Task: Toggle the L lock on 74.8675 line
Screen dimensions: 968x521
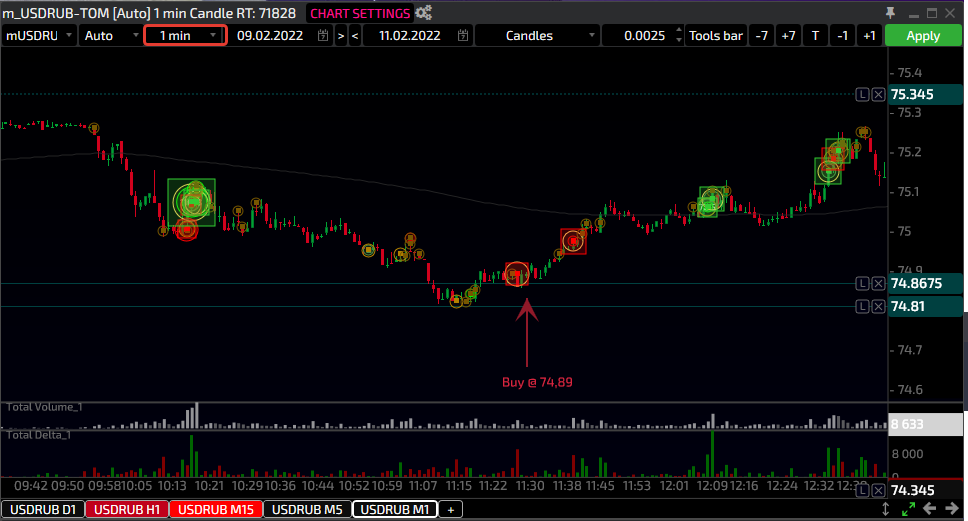Action: (x=862, y=283)
